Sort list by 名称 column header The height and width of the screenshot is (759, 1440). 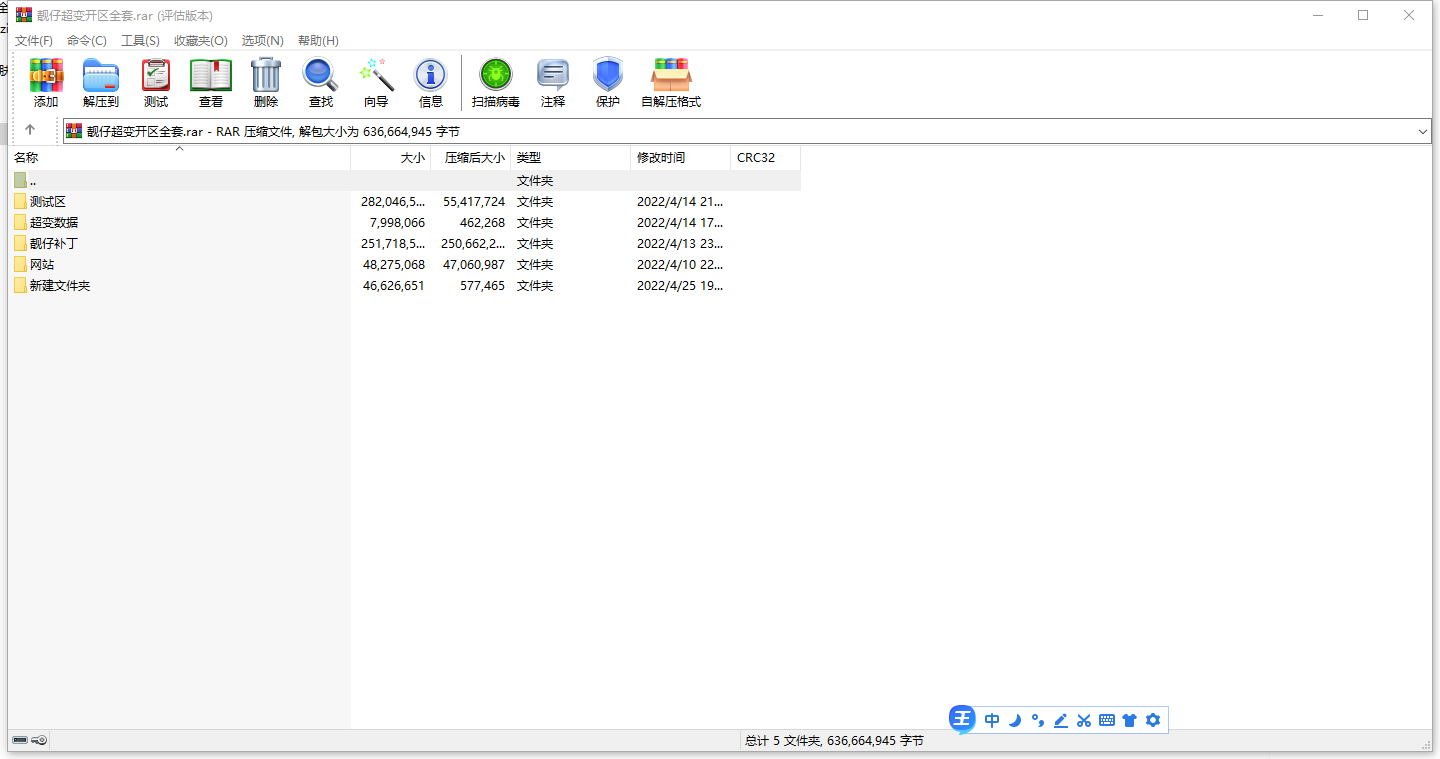[x=26, y=158]
